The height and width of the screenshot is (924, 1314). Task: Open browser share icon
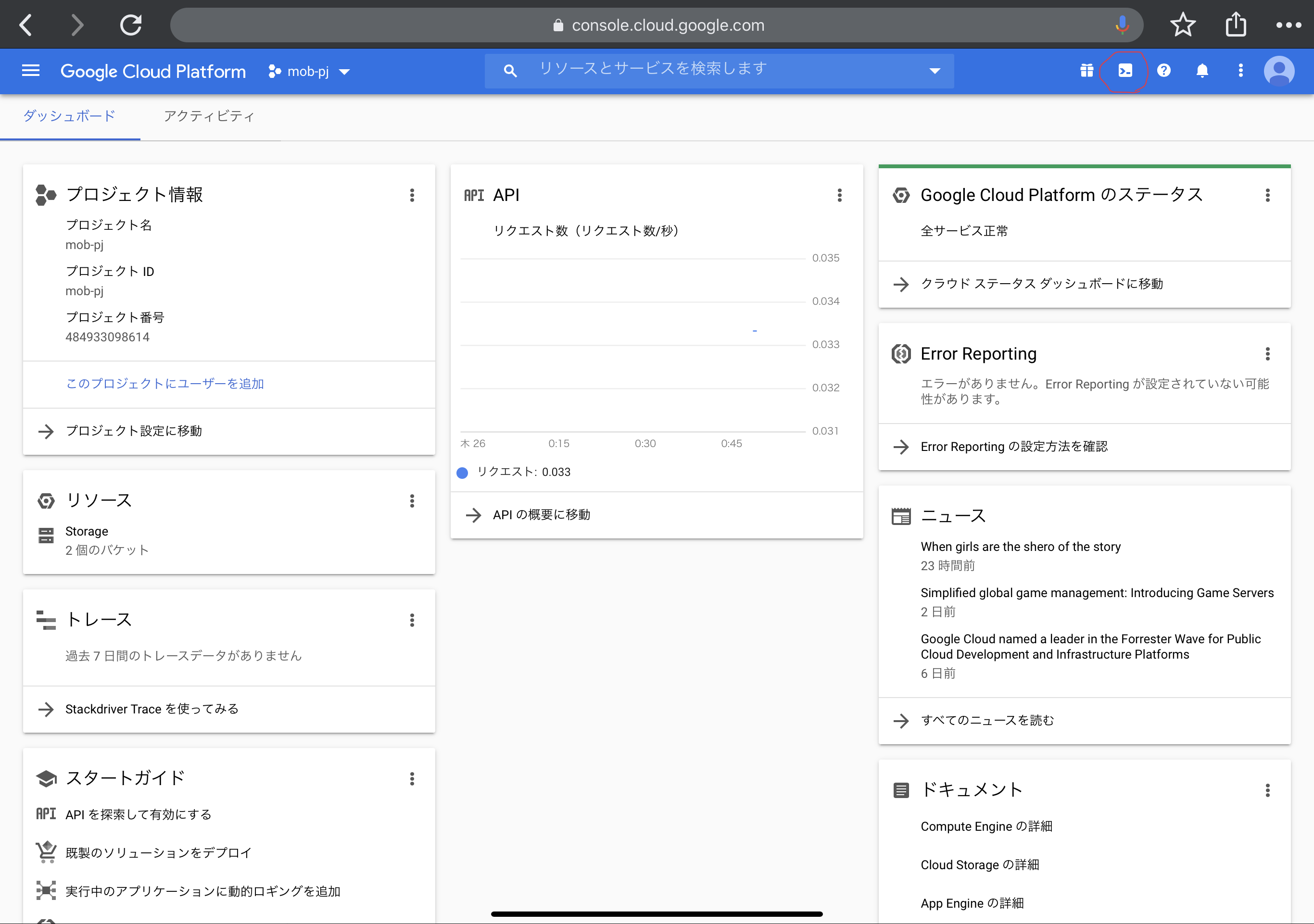click(x=1236, y=25)
